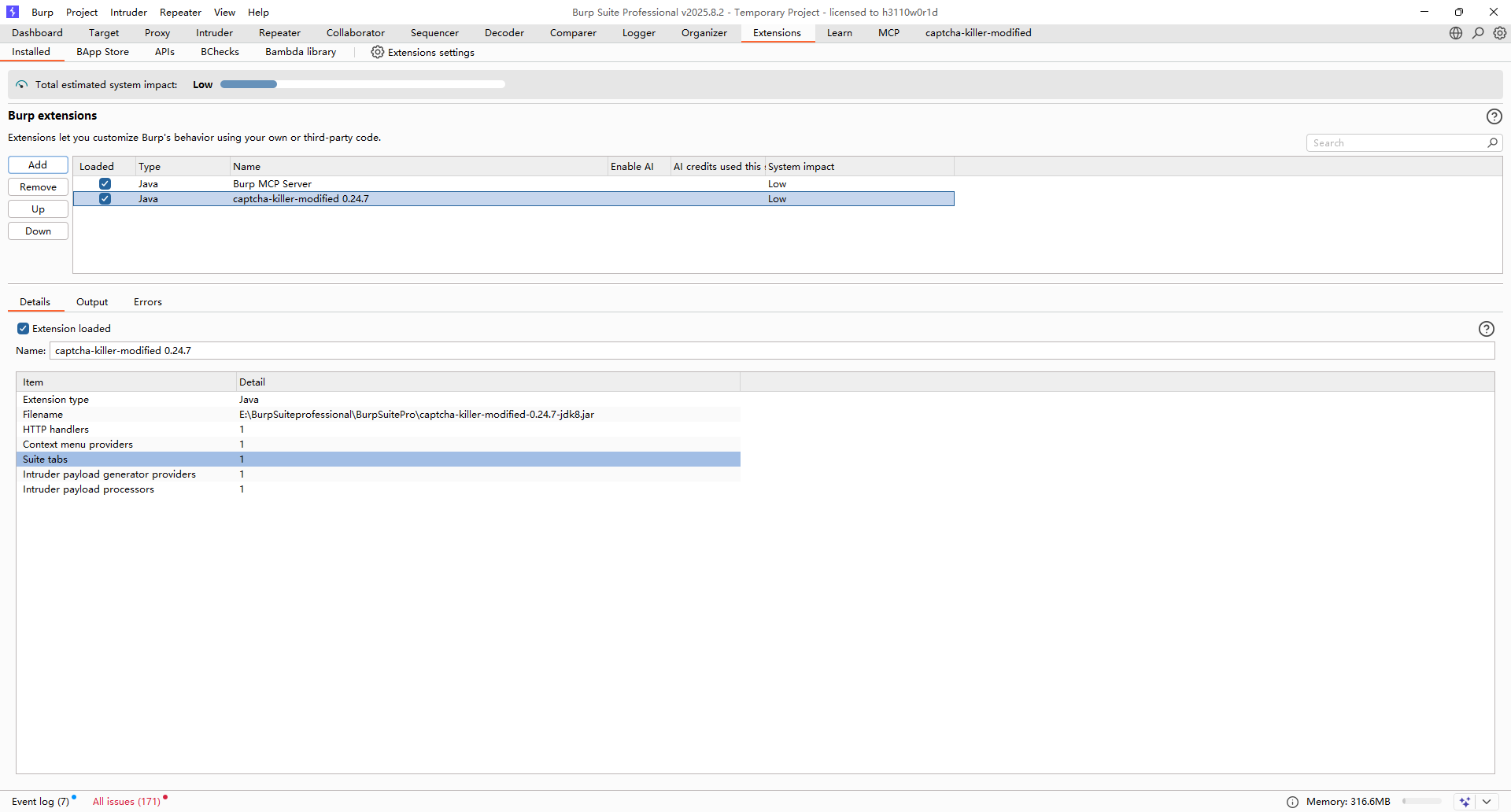Open Extensions settings with the gear icon
This screenshot has width=1511, height=812.
click(x=378, y=52)
